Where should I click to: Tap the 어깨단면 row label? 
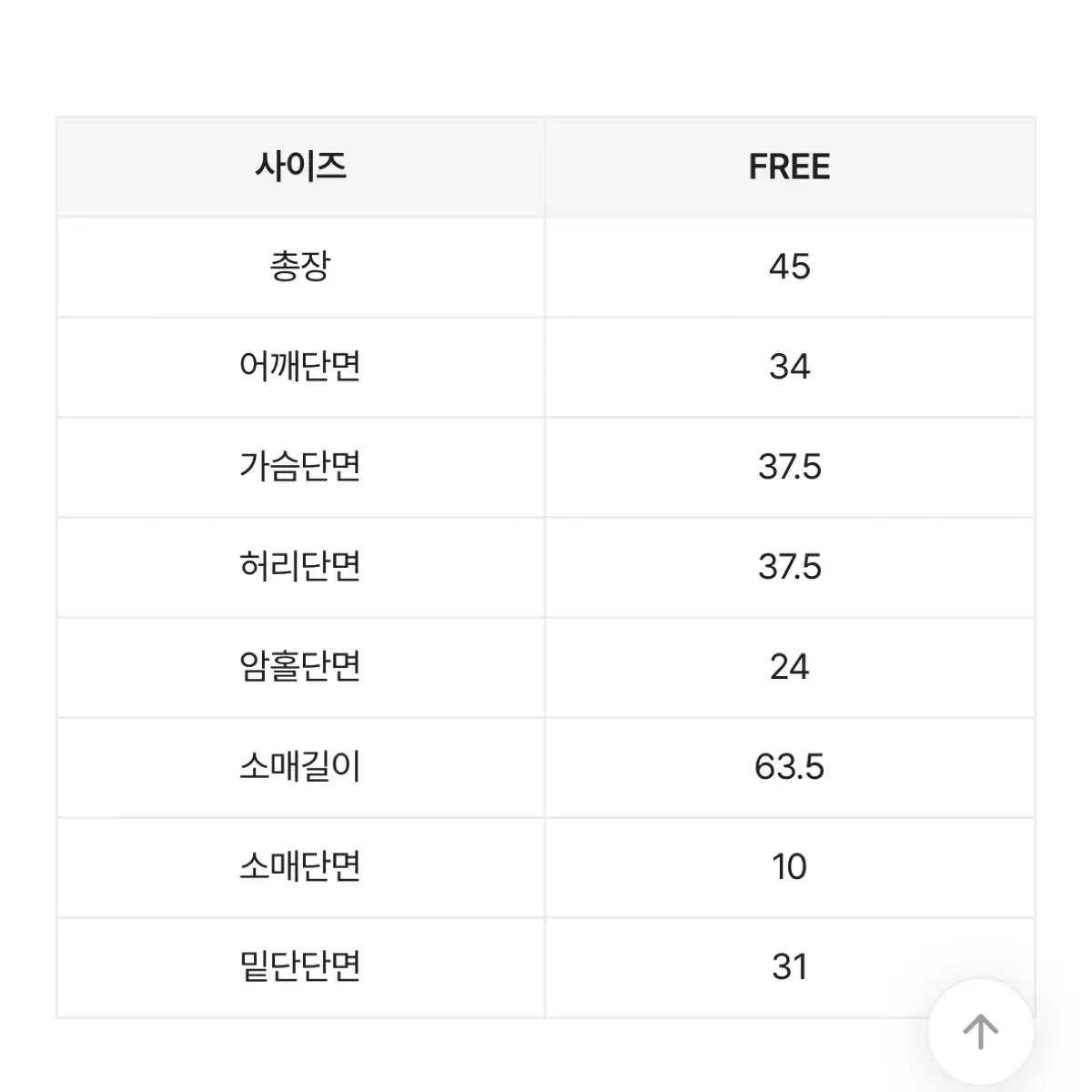pos(300,368)
